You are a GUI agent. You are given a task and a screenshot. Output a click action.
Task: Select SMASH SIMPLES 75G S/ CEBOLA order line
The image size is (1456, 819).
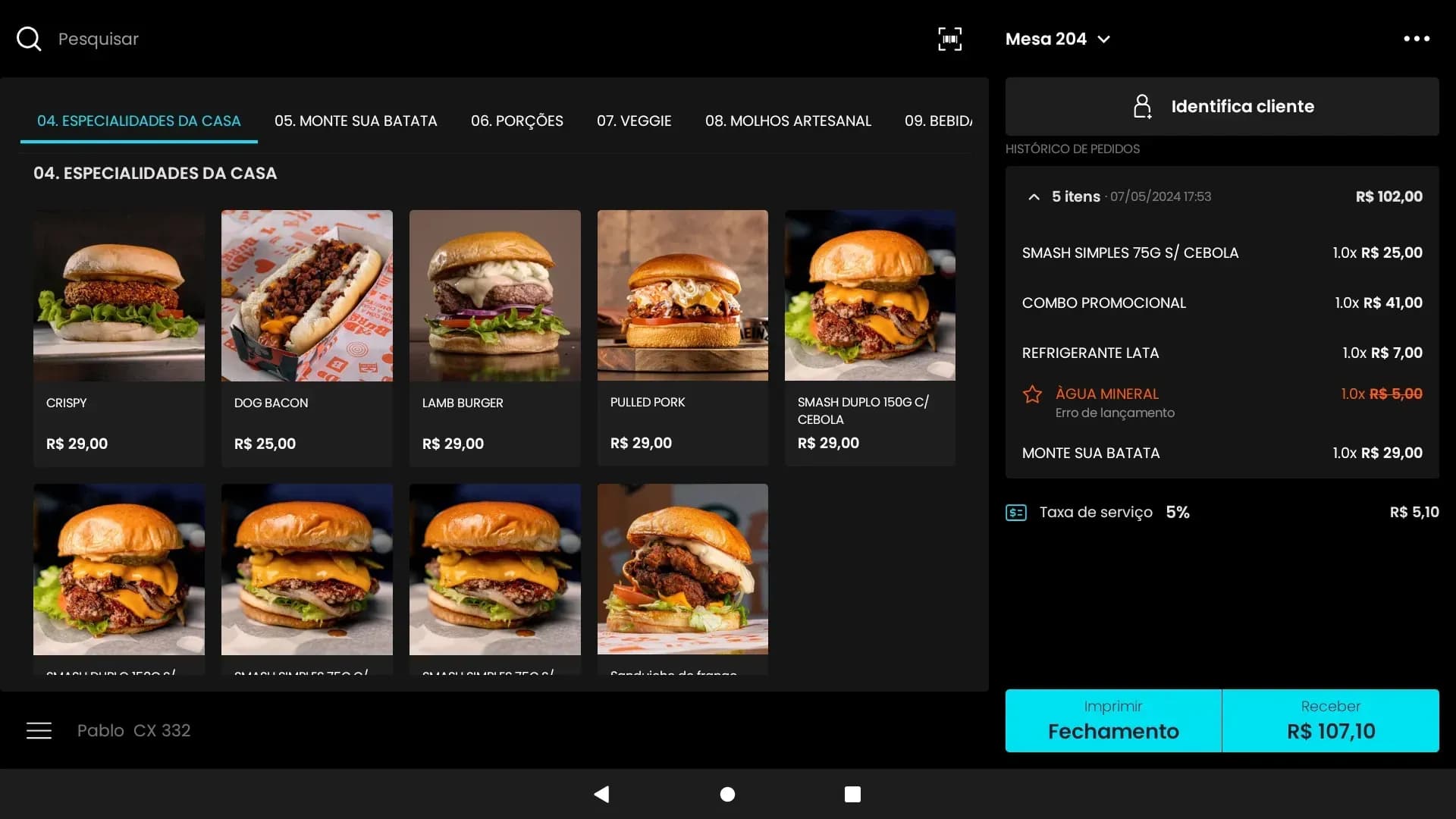click(x=1222, y=253)
